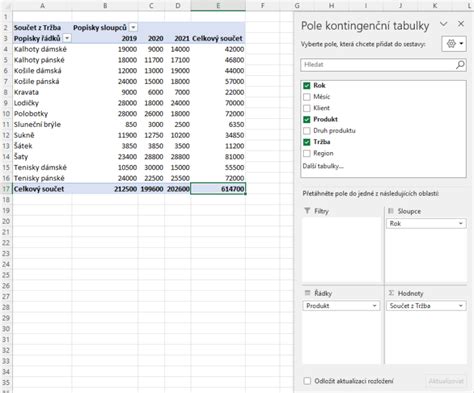Select the Kravata row label
This screenshot has width=474, height=393.
[42, 92]
